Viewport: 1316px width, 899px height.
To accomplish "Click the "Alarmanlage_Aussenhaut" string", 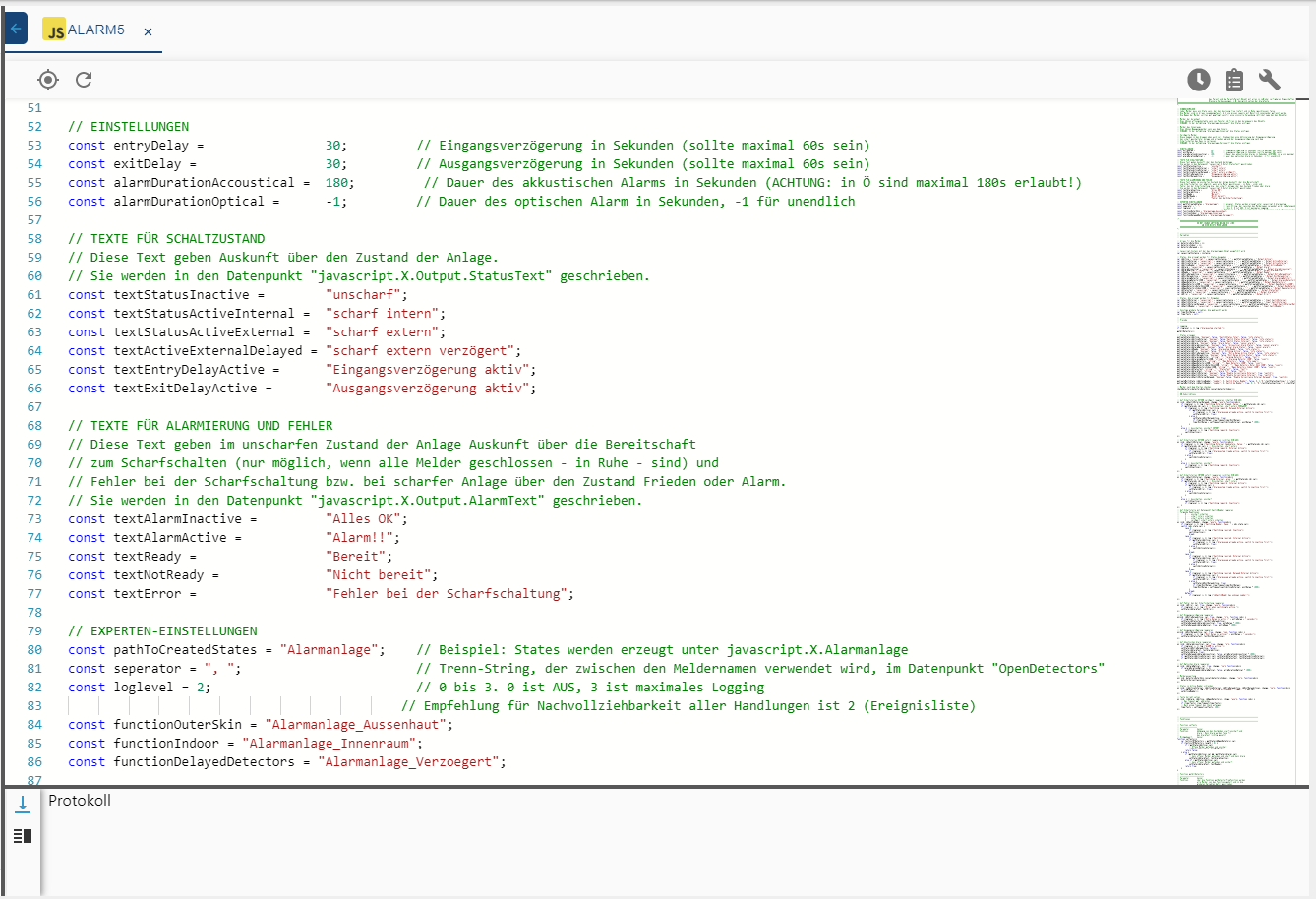I will 355,725.
